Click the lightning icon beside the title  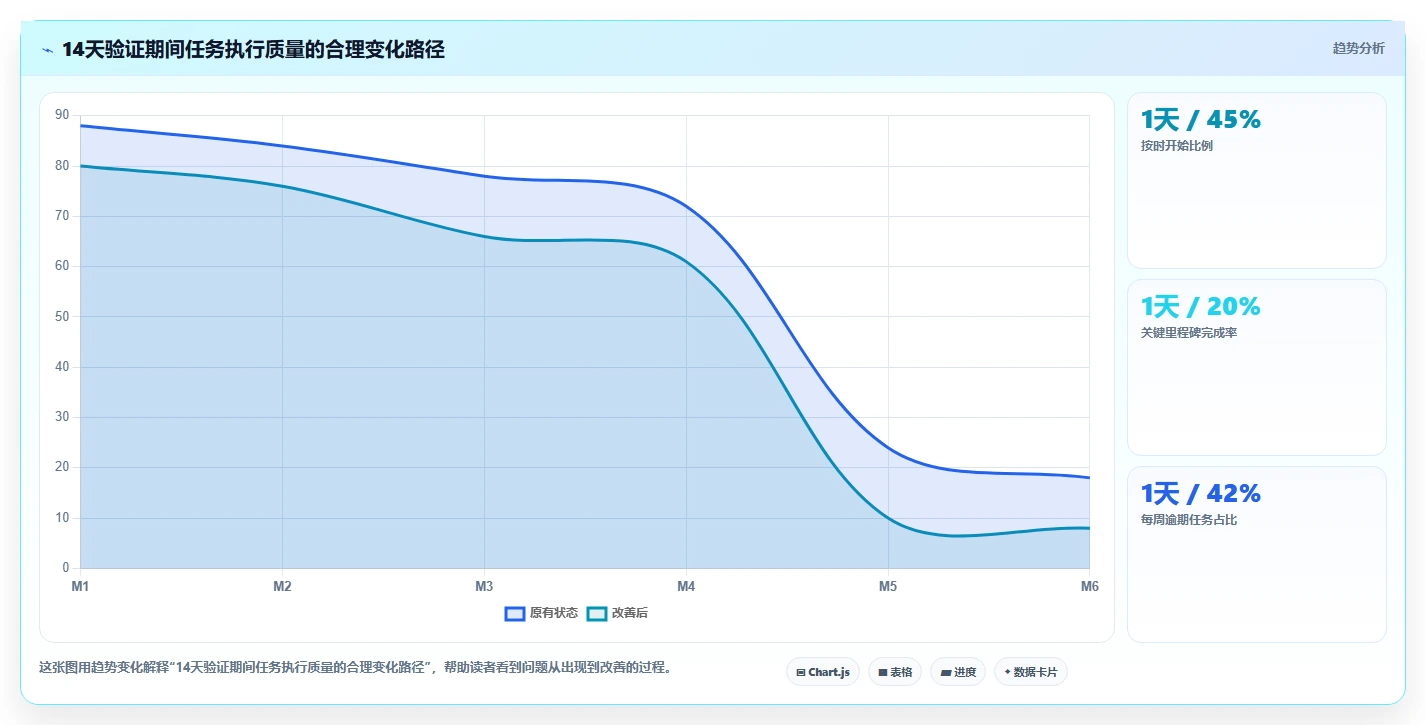coord(48,50)
